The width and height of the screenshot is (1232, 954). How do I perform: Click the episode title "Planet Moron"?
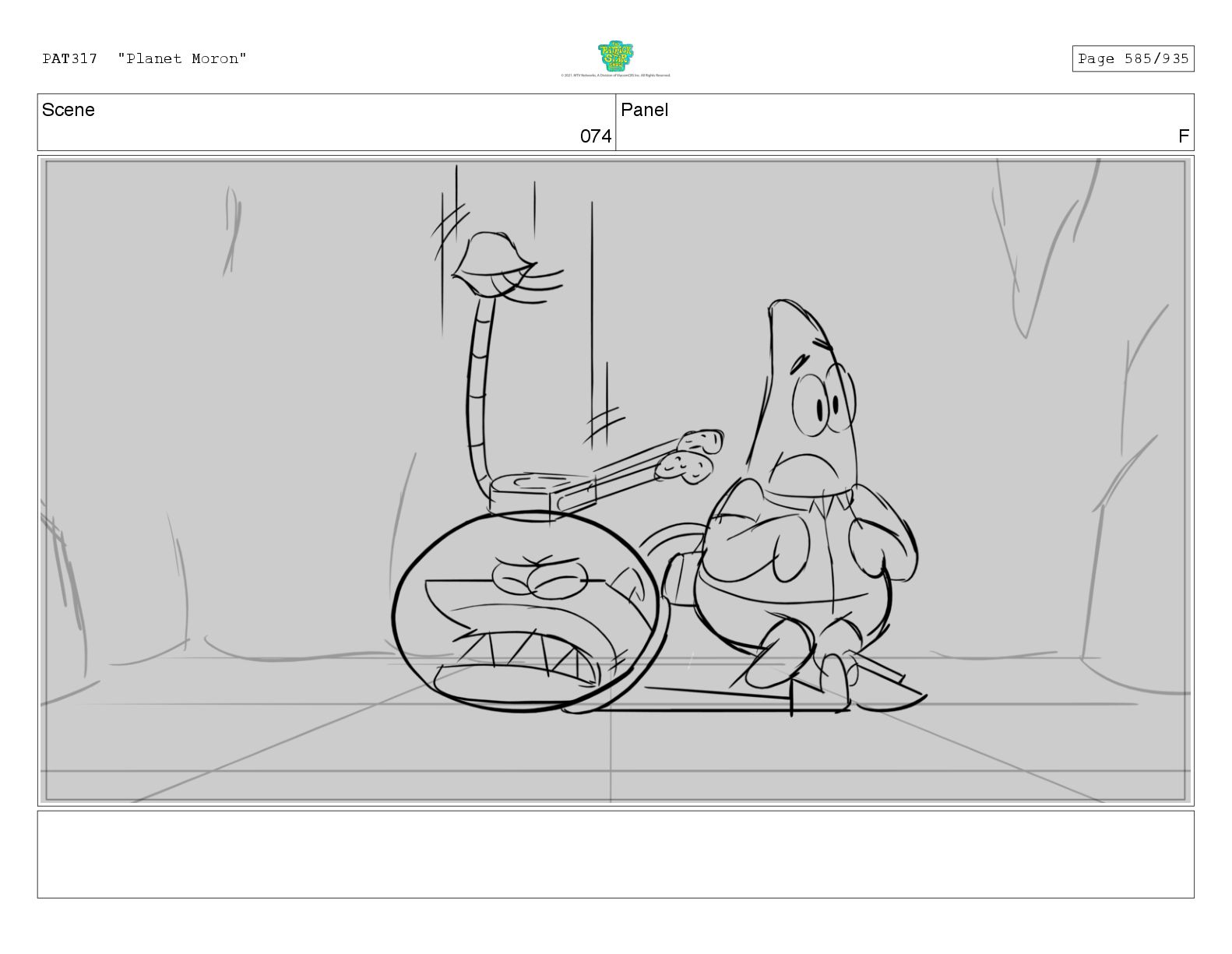(x=182, y=58)
